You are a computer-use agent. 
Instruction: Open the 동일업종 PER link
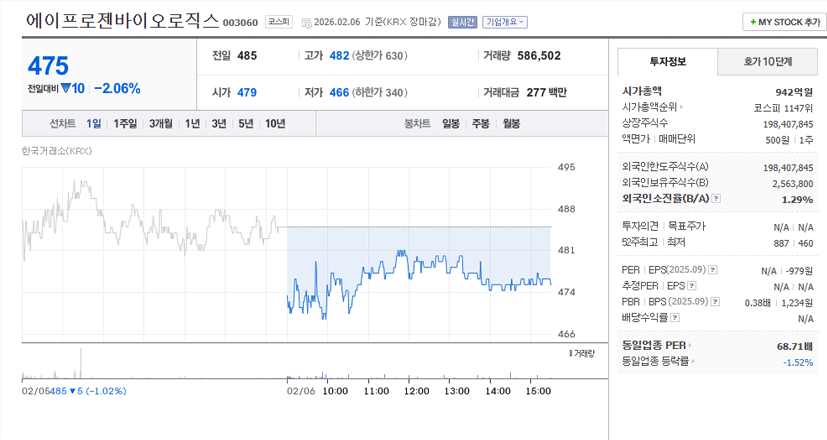656,346
